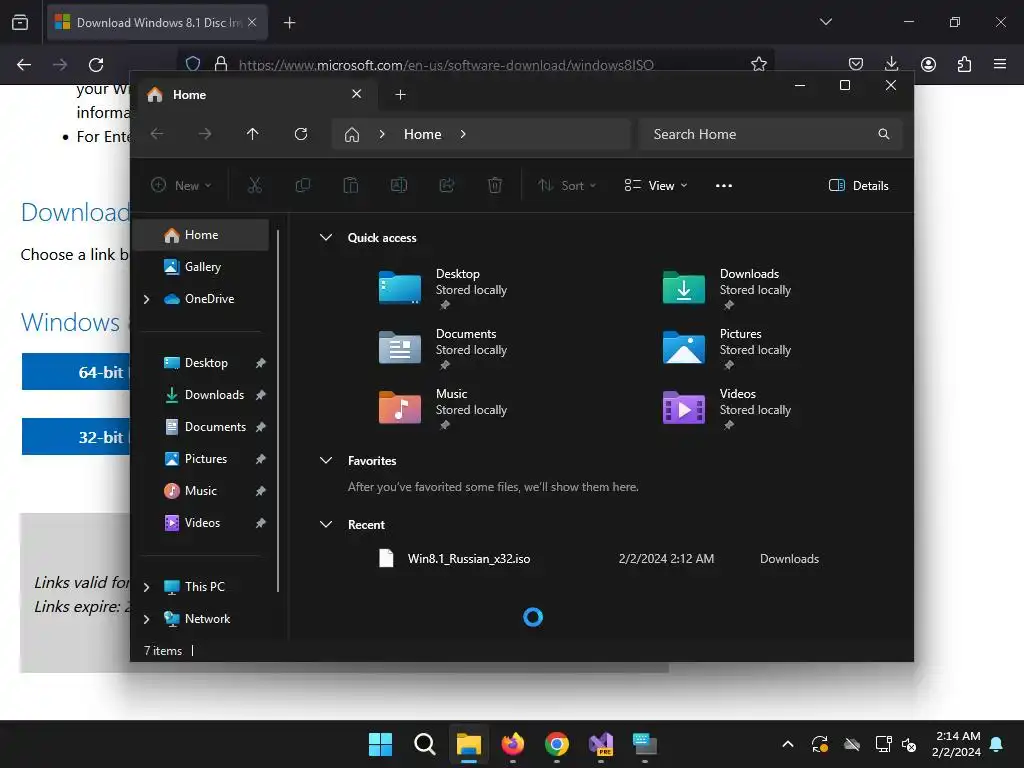Toggle the Details pane
The height and width of the screenshot is (768, 1024).
(858, 185)
